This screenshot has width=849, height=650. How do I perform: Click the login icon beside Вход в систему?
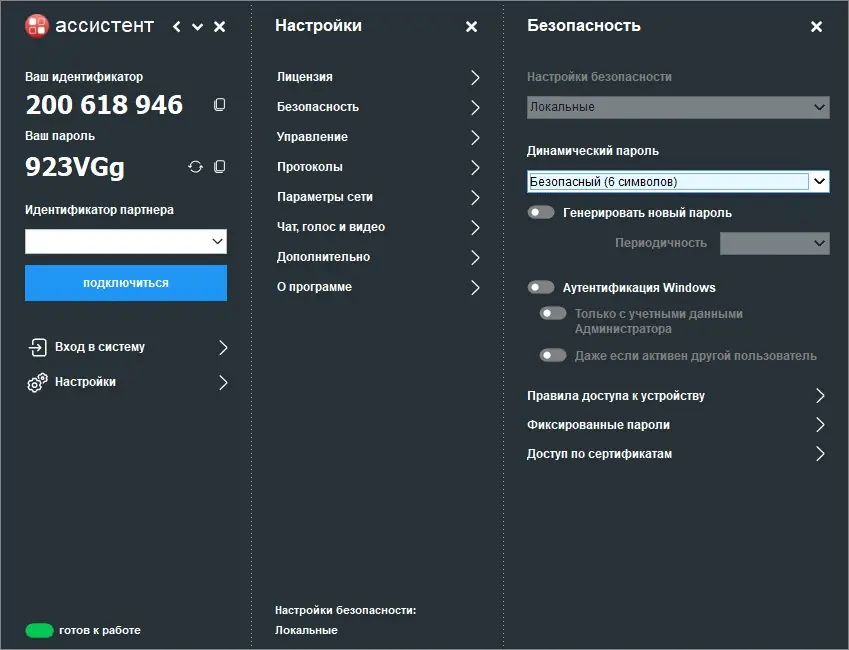tap(37, 348)
